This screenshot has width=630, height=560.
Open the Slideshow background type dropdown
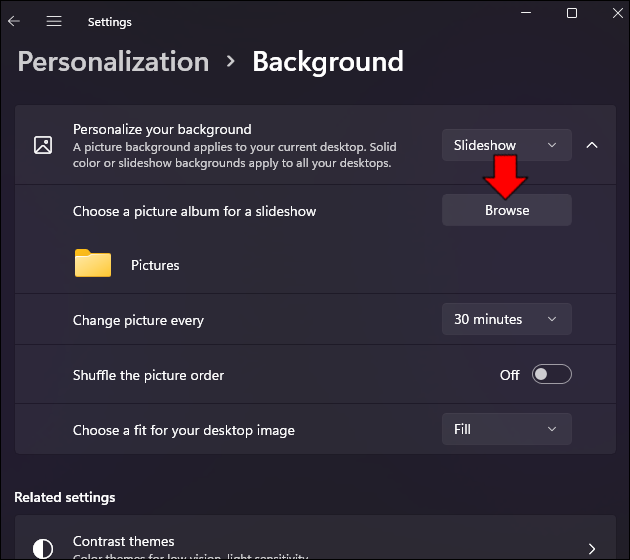pyautogui.click(x=506, y=145)
